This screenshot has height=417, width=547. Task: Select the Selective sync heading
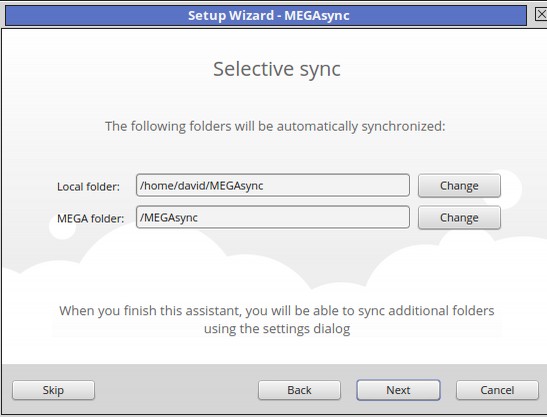click(277, 69)
